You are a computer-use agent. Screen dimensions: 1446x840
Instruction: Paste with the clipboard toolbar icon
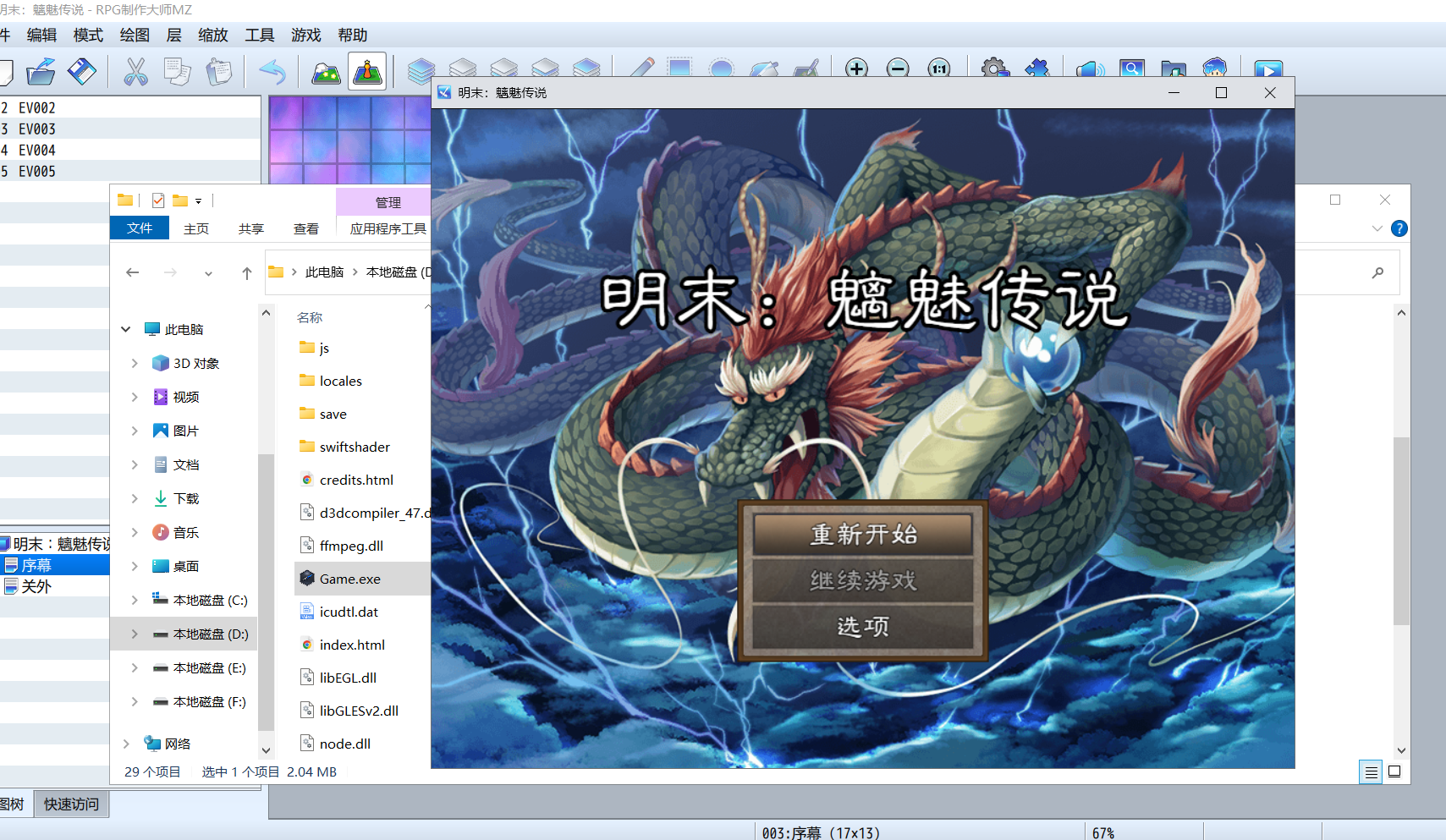tap(219, 72)
